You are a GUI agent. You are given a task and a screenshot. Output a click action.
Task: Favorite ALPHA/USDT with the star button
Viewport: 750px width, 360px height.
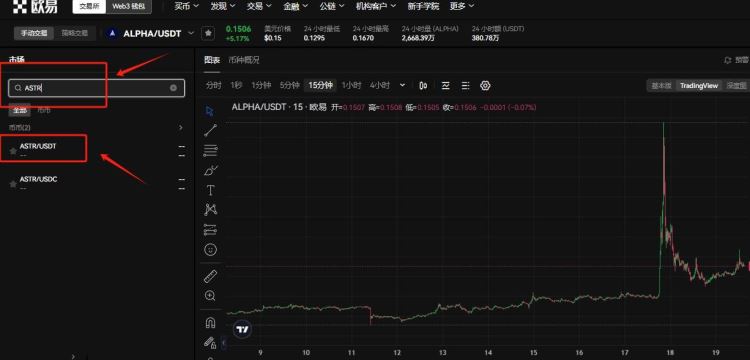(208, 33)
